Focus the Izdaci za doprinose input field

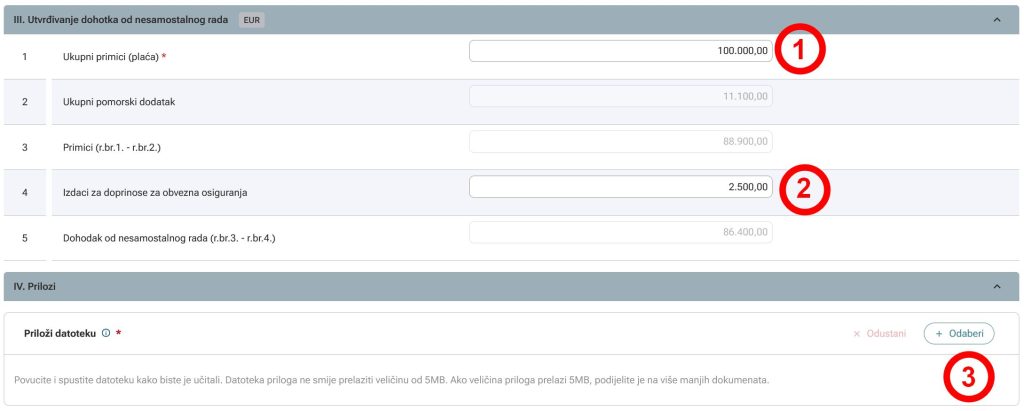coord(620,187)
